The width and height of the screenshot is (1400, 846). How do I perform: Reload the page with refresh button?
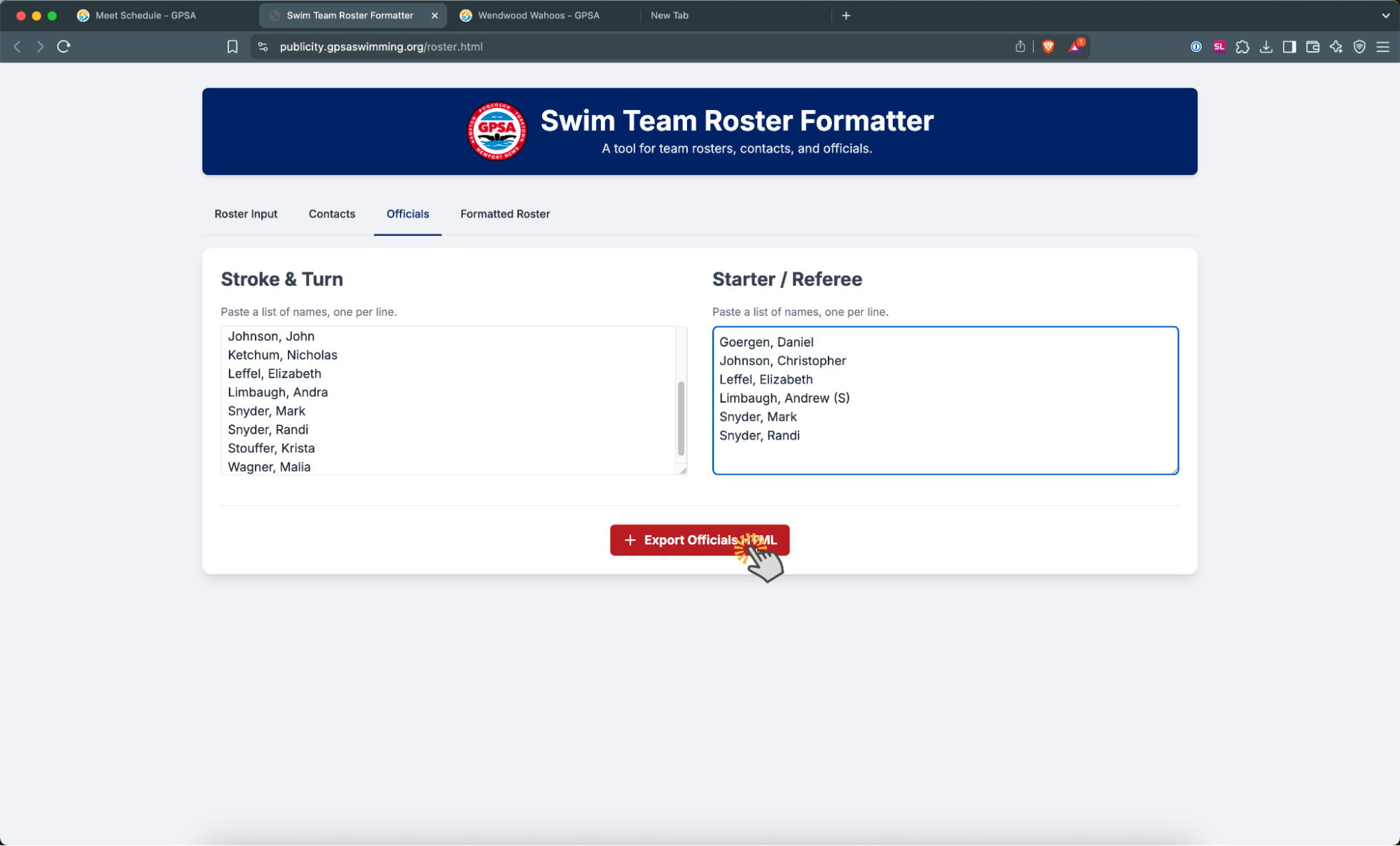(64, 46)
